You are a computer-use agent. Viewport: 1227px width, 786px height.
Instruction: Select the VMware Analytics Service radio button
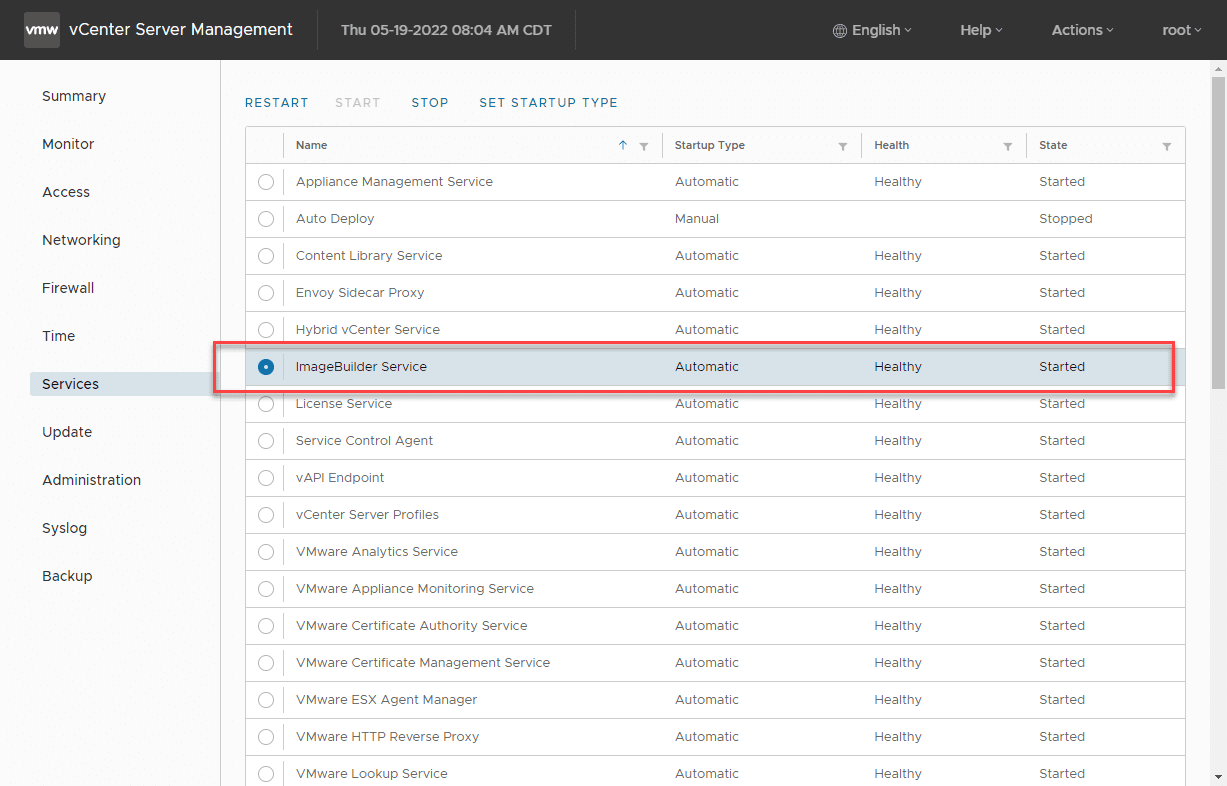coord(266,552)
